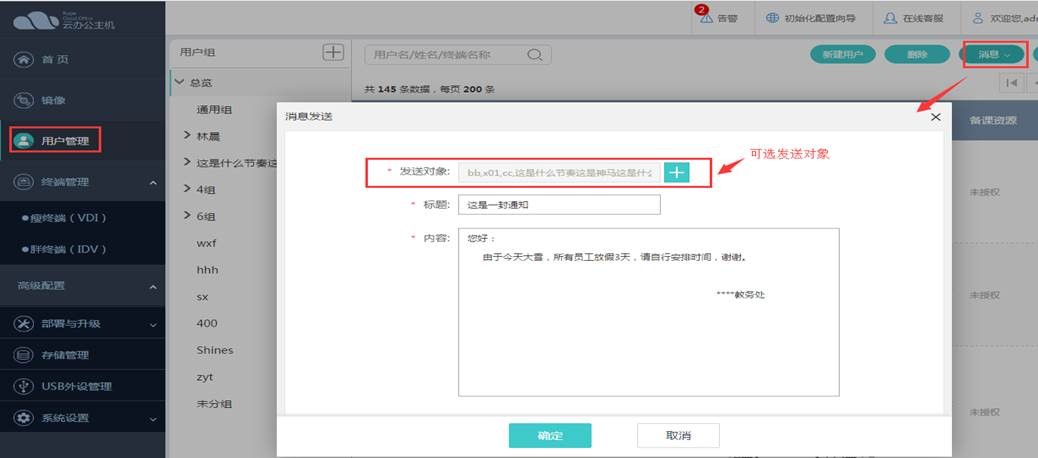Click the alarm bell icon with badge
This screenshot has width=1038, height=458.
pos(706,19)
